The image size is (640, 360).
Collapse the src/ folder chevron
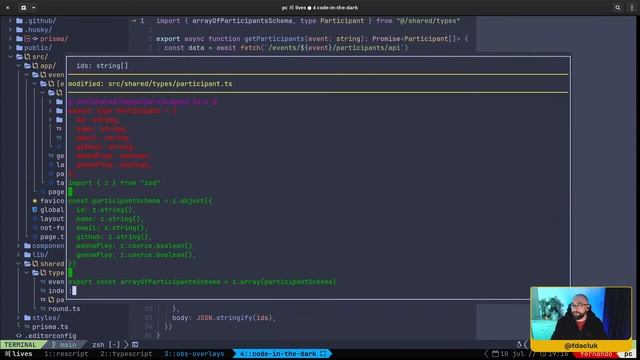[10, 57]
